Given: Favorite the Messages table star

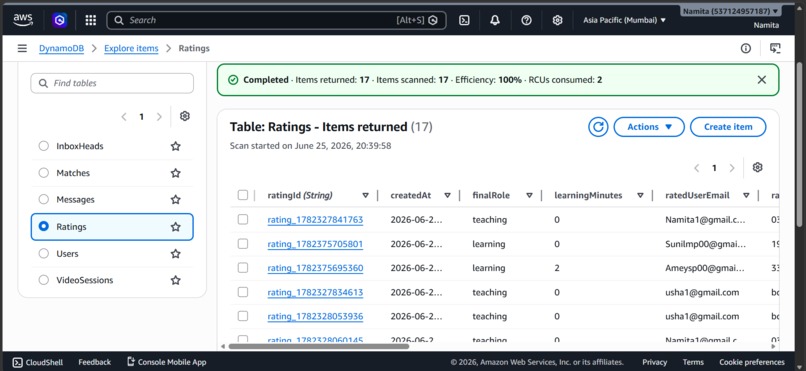Looking at the screenshot, I should 176,199.
